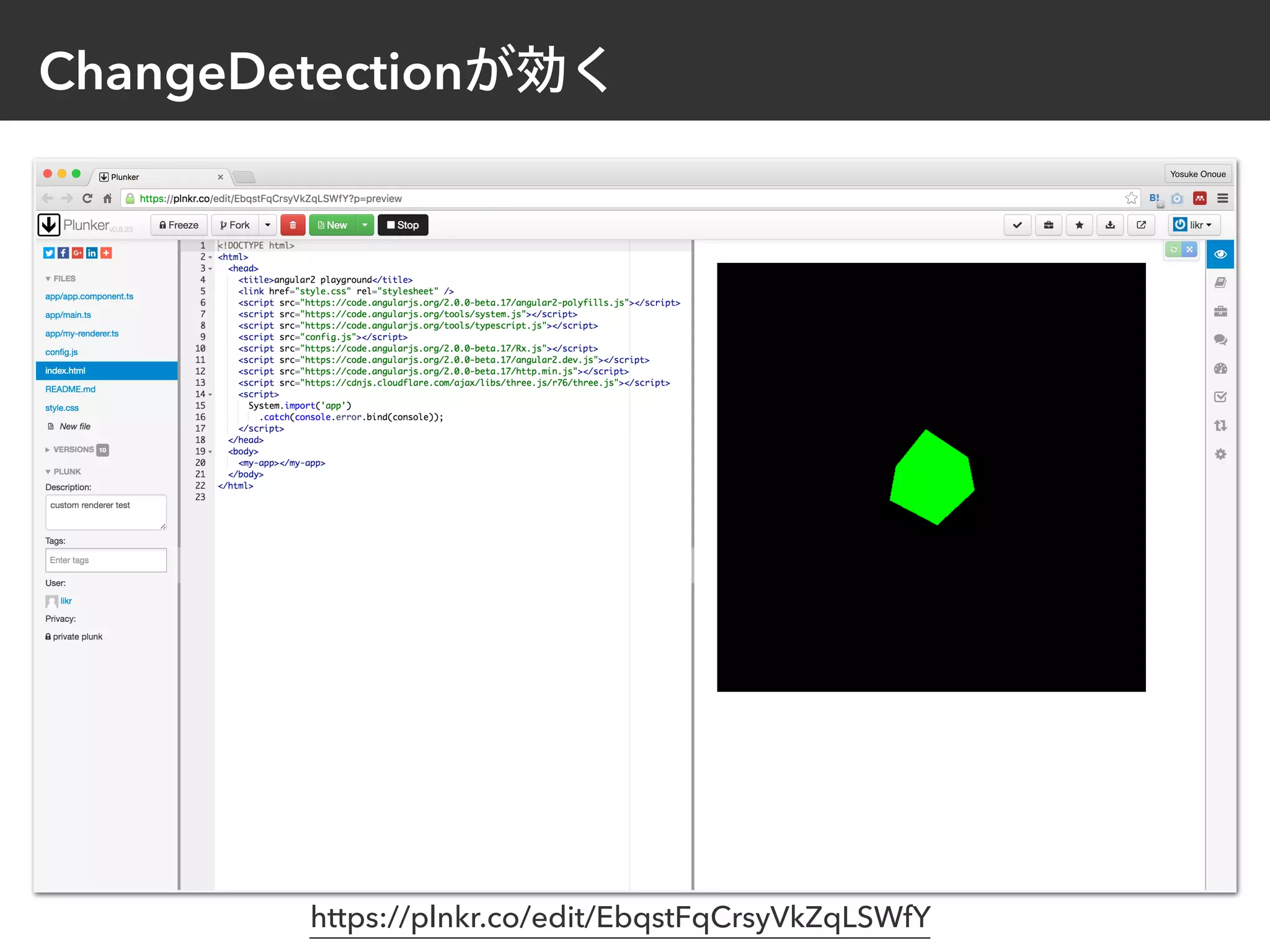Open the sidebar settings gear icon
Image resolution: width=1270 pixels, height=952 pixels.
1220,454
